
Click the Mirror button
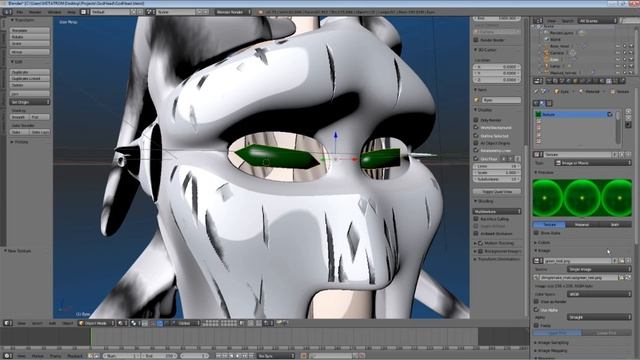coord(29,52)
